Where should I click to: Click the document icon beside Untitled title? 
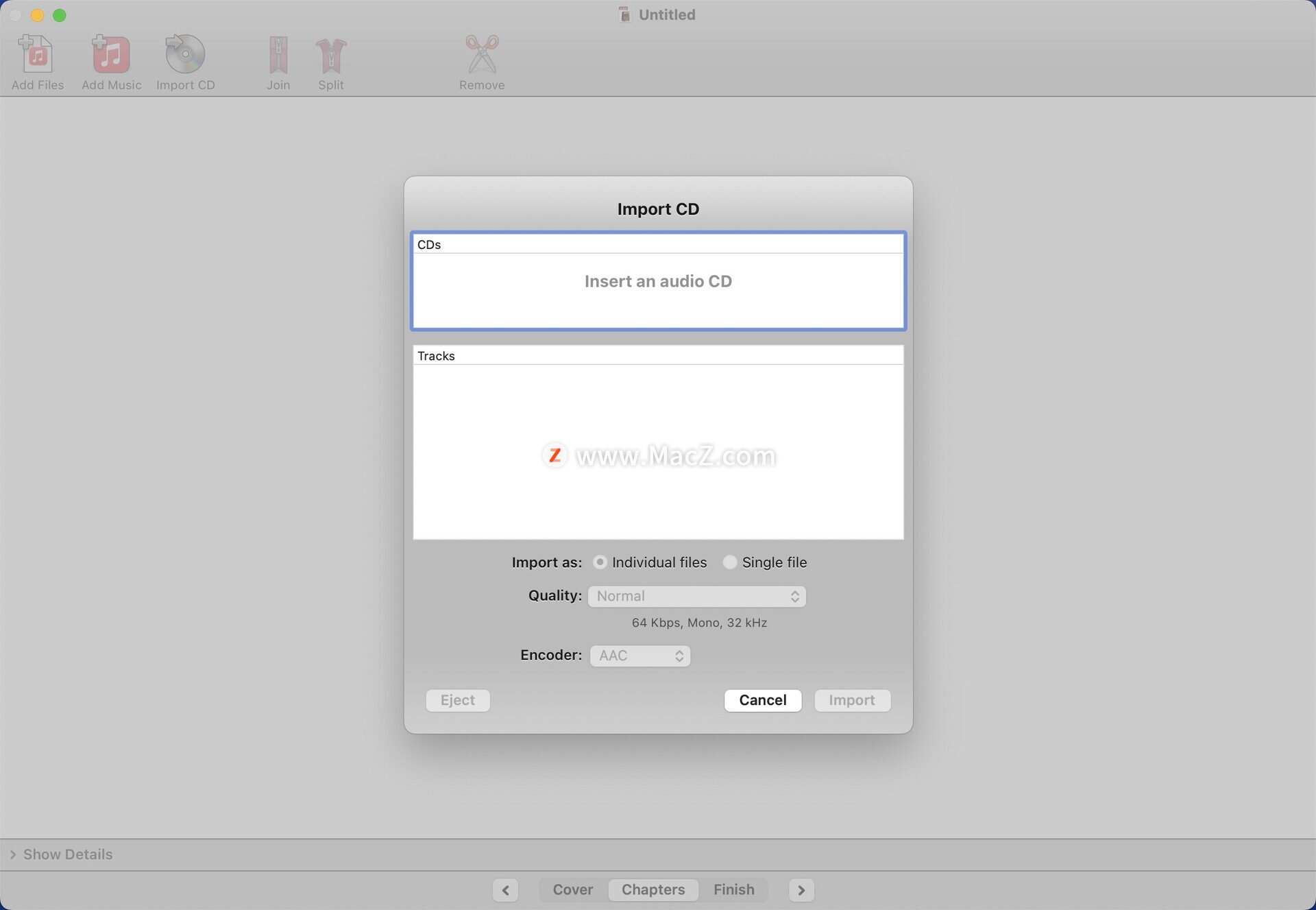click(x=624, y=14)
